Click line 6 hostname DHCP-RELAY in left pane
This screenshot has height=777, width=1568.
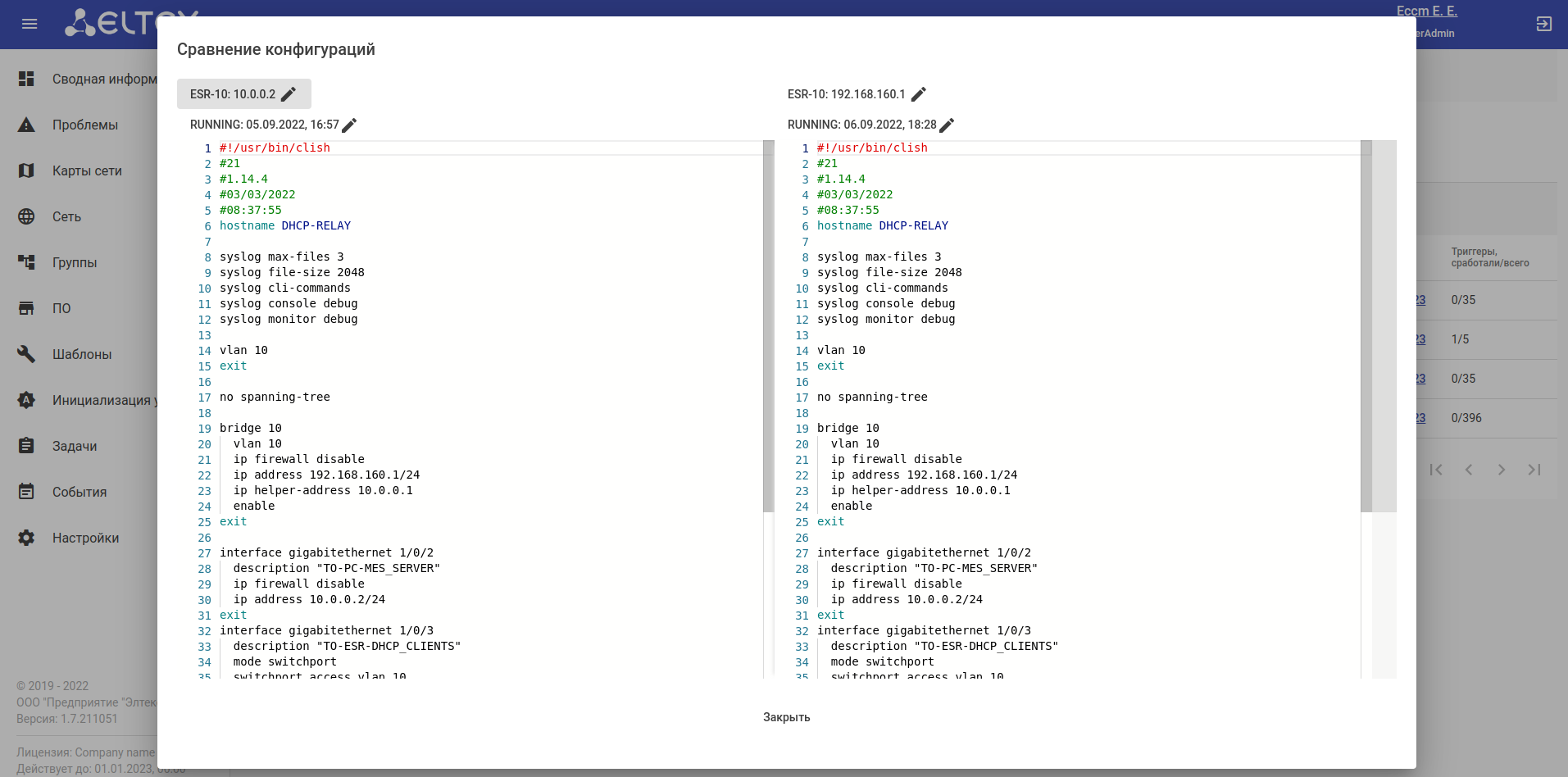[x=285, y=225]
